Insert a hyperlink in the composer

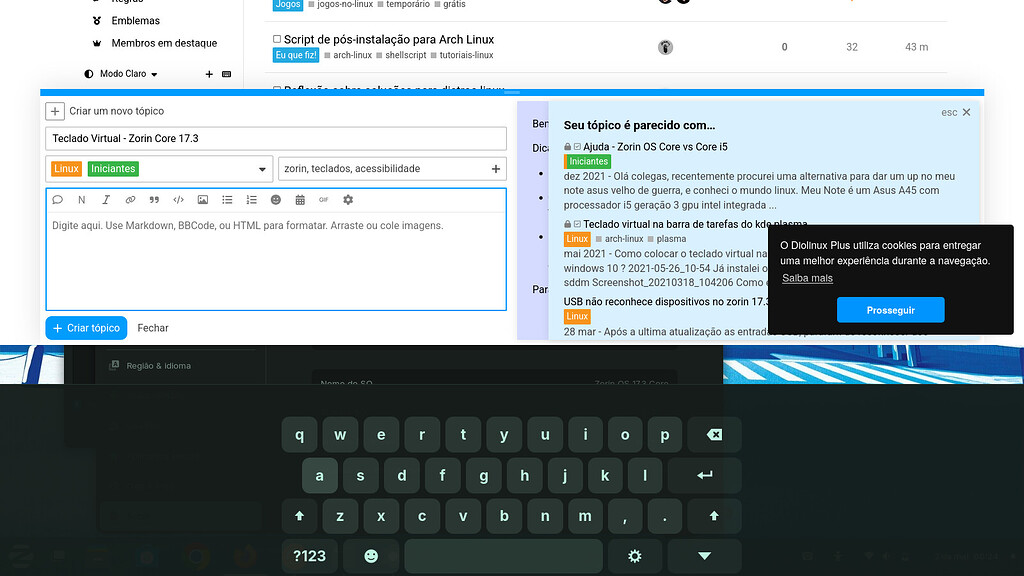click(x=130, y=200)
